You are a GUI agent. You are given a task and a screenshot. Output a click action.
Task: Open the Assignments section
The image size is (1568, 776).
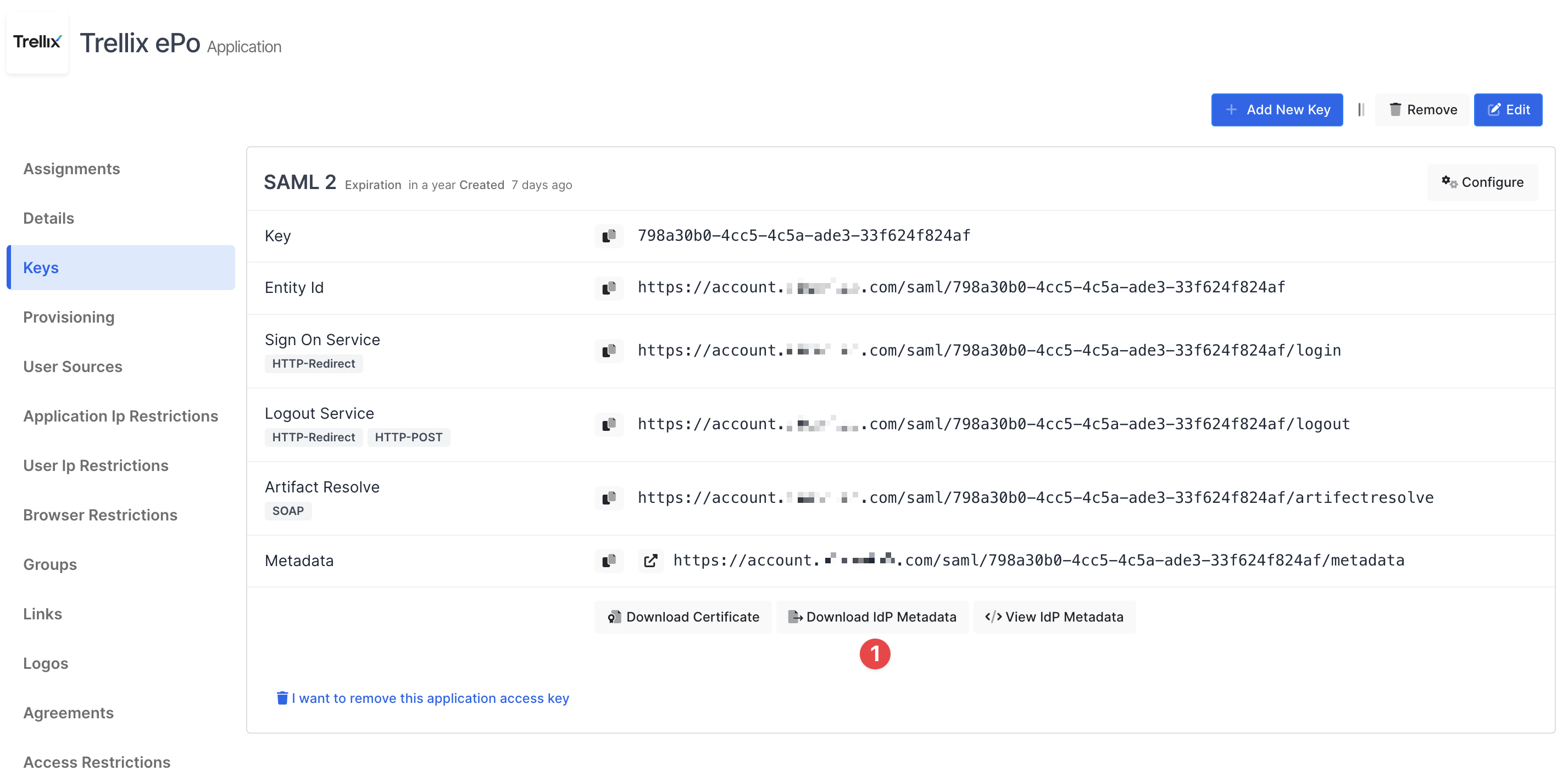71,169
